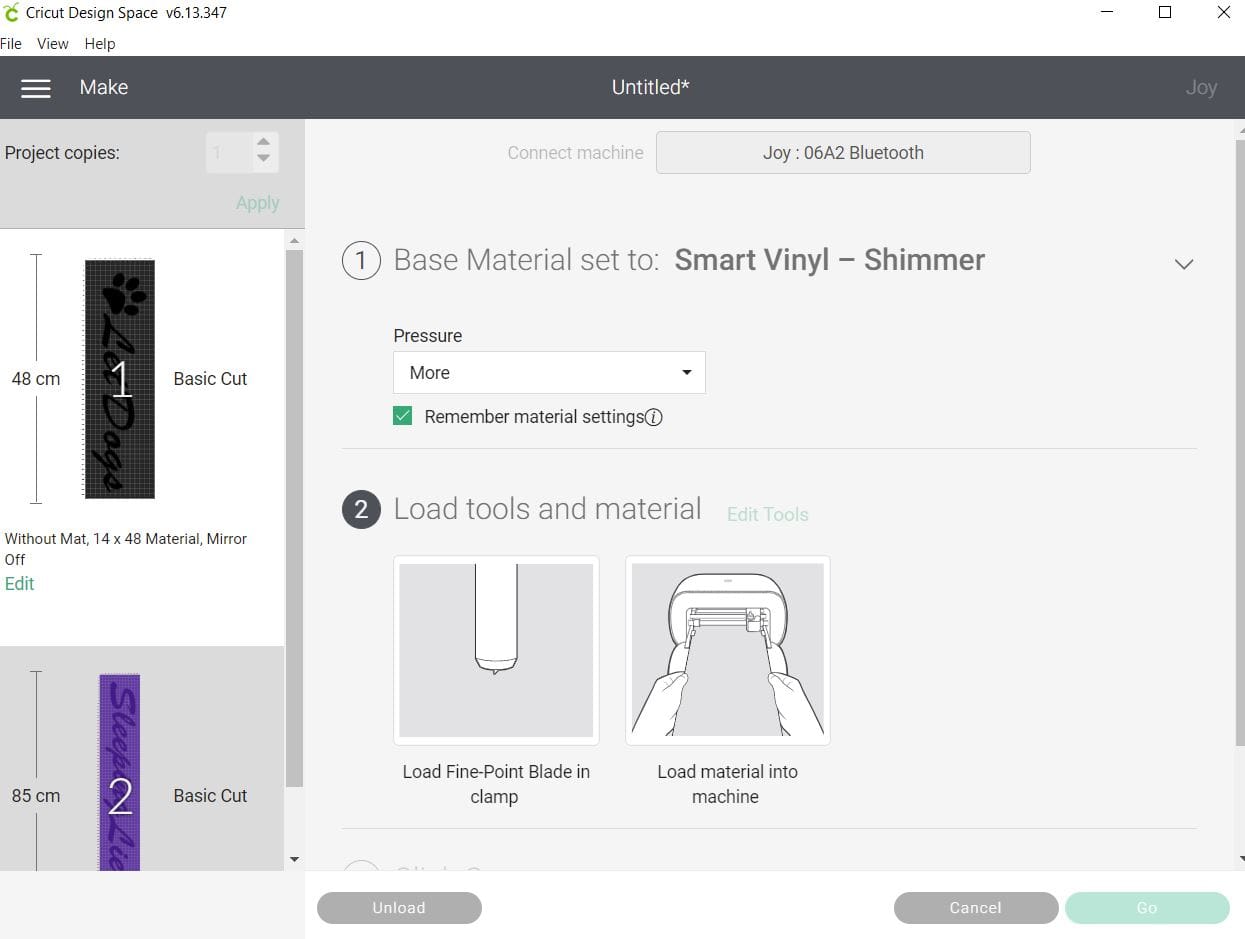Open the File menu
This screenshot has height=939, width=1245.
[11, 44]
